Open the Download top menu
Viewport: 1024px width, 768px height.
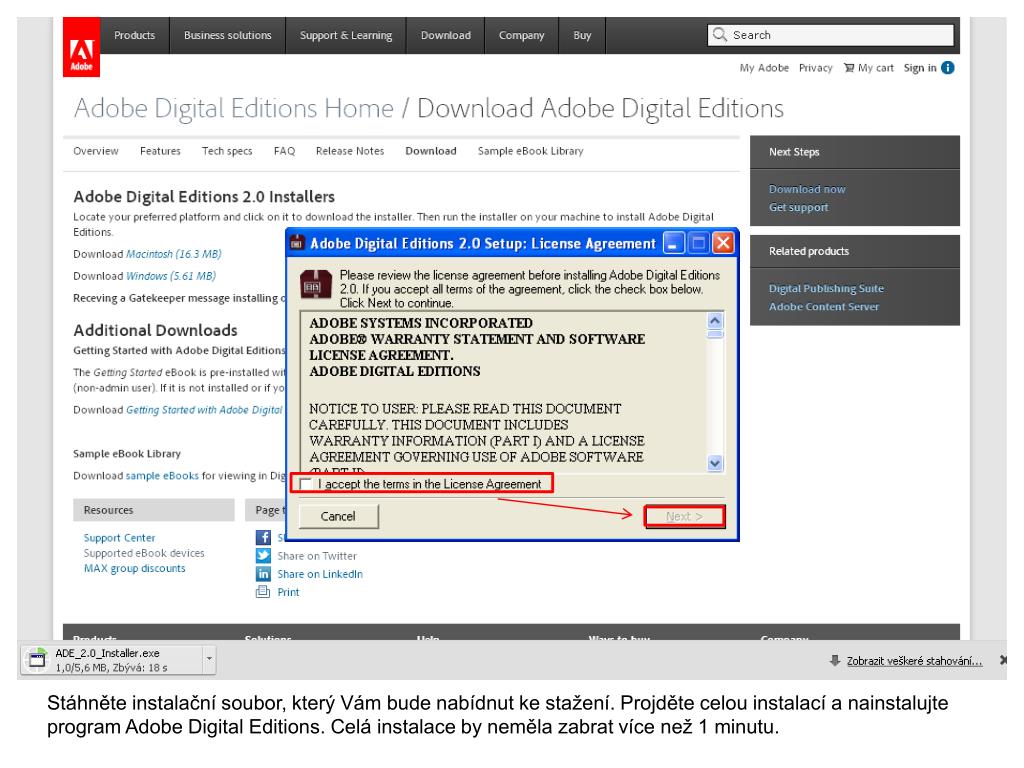coord(445,35)
